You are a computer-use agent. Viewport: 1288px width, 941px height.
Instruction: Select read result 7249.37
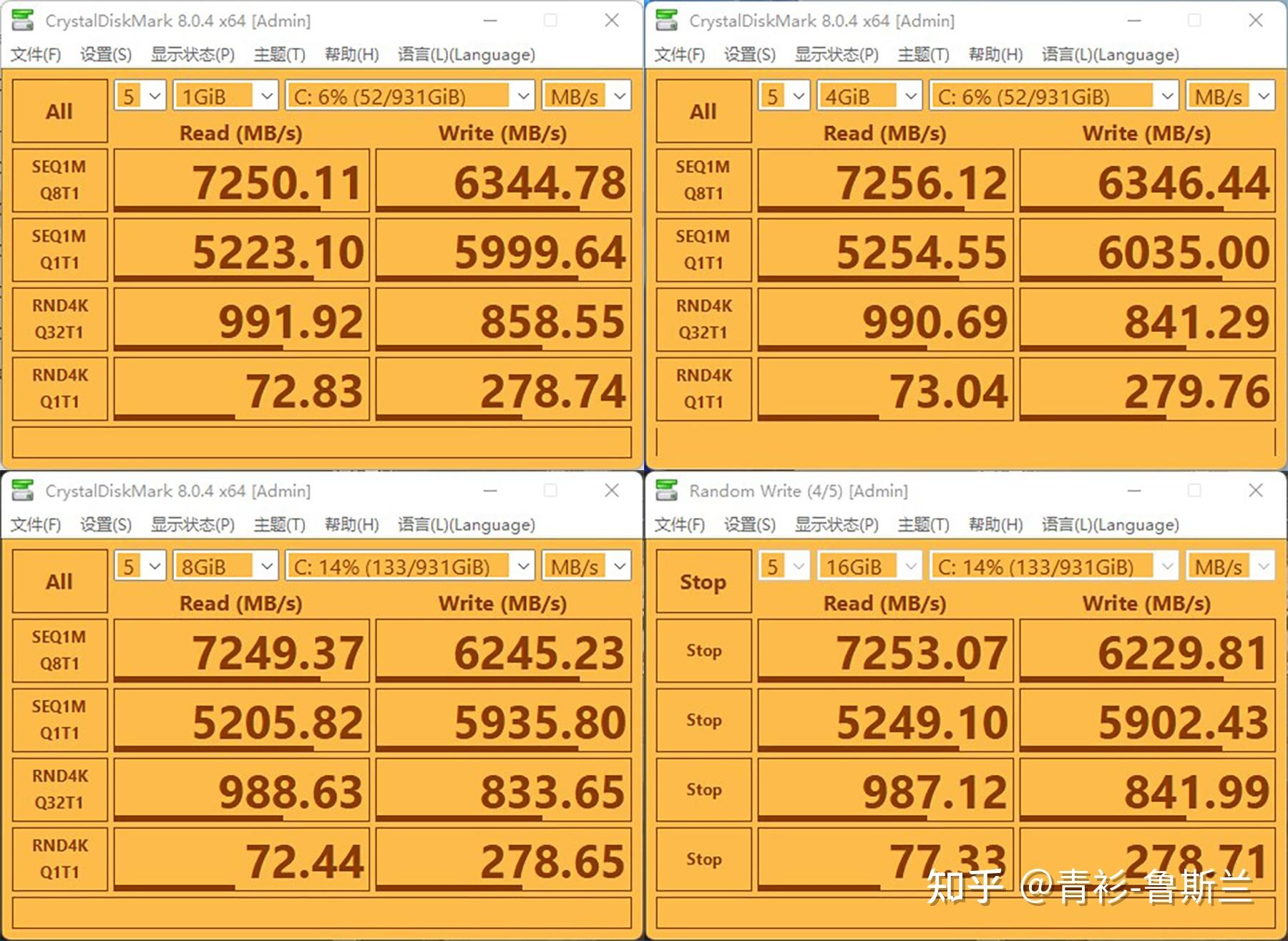(x=242, y=650)
